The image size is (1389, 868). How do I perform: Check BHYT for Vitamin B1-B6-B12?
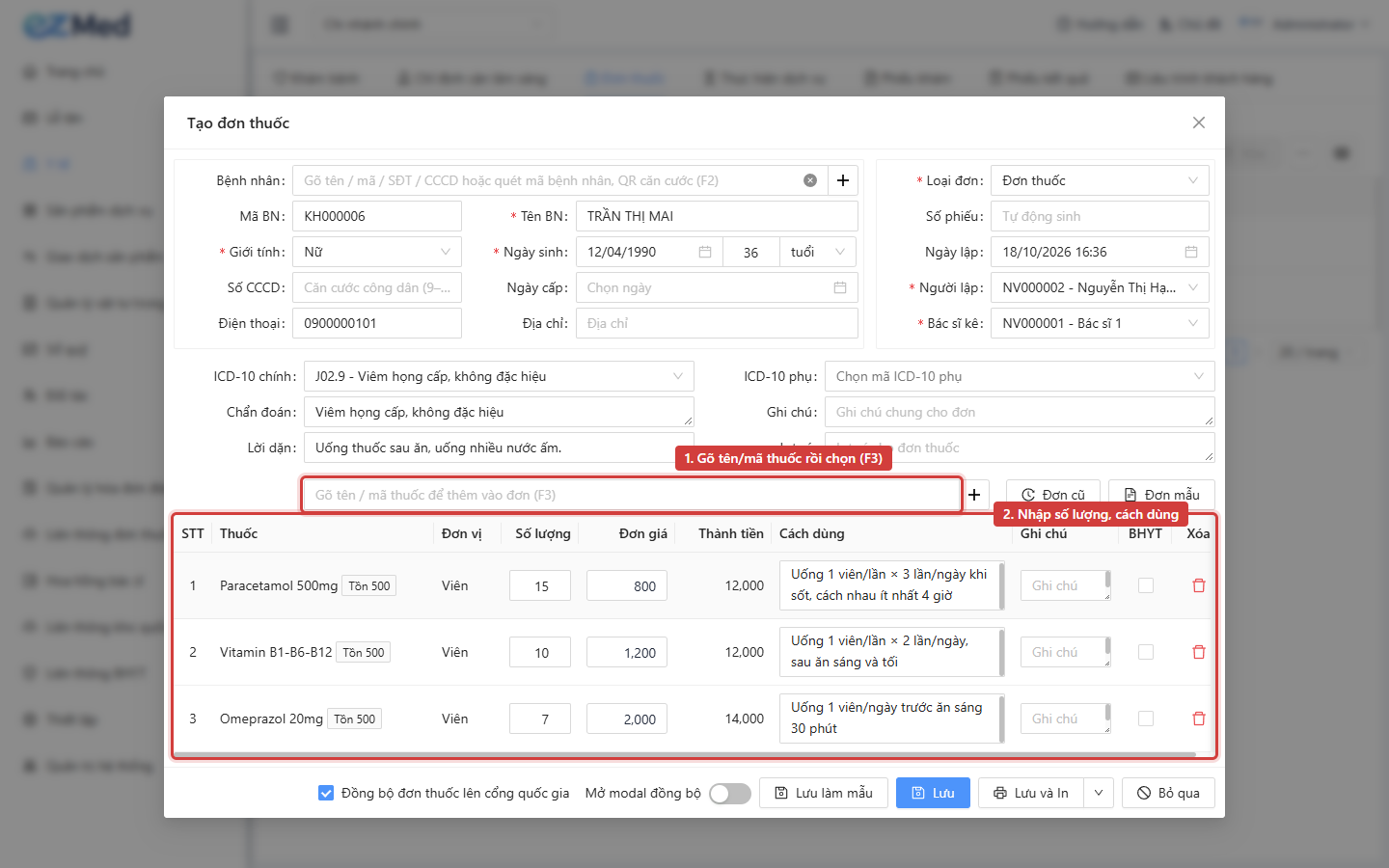1146,652
